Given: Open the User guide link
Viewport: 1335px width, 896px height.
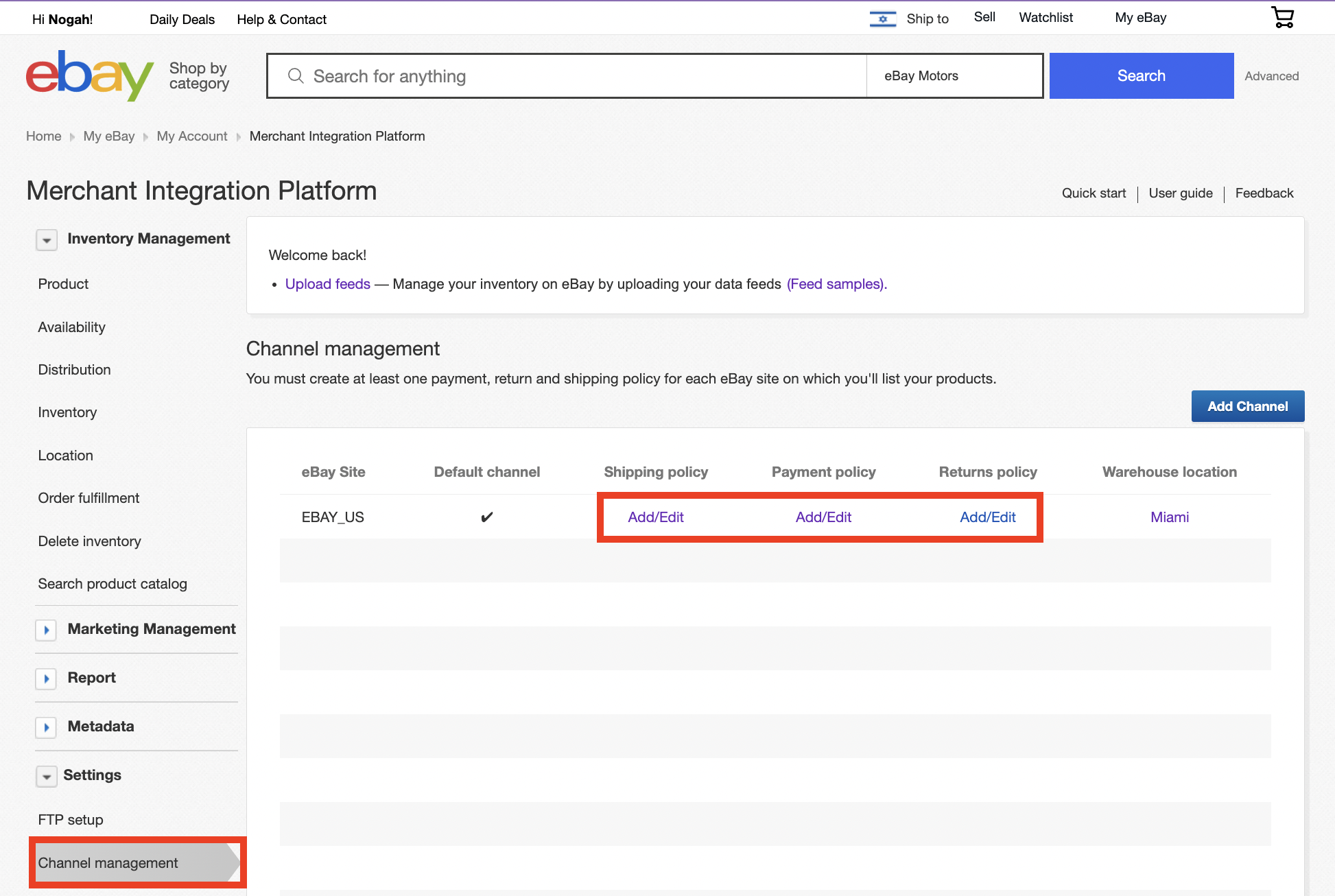Looking at the screenshot, I should pos(1181,193).
